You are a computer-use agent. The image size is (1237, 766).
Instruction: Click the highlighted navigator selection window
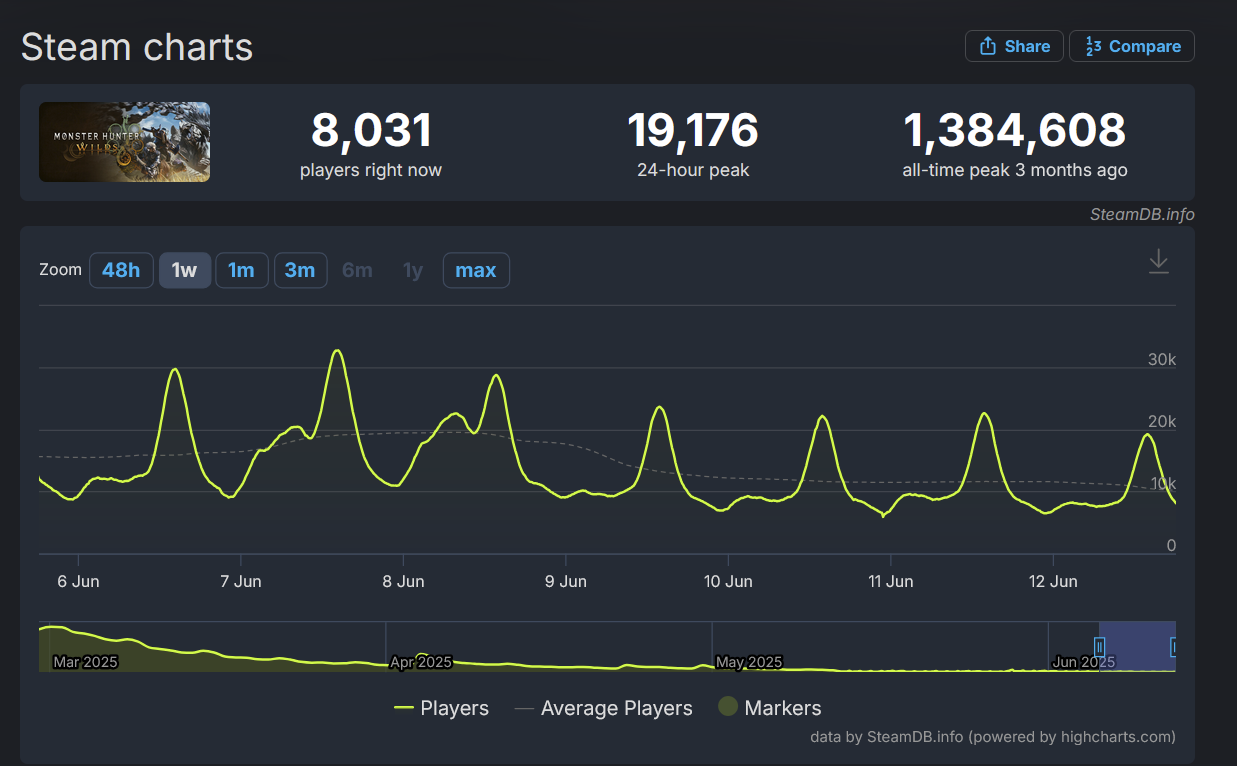tap(1137, 646)
